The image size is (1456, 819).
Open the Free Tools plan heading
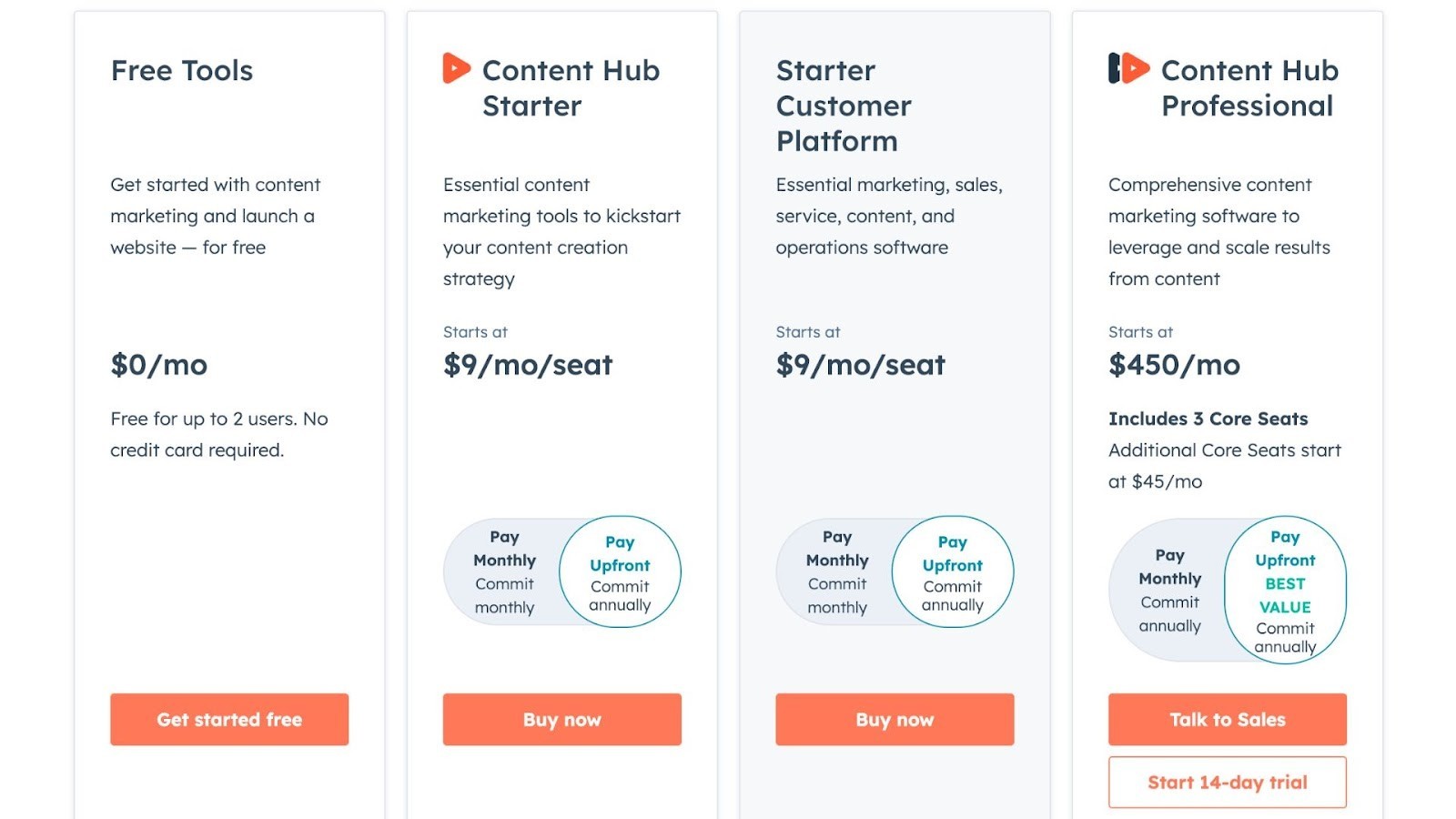(181, 71)
